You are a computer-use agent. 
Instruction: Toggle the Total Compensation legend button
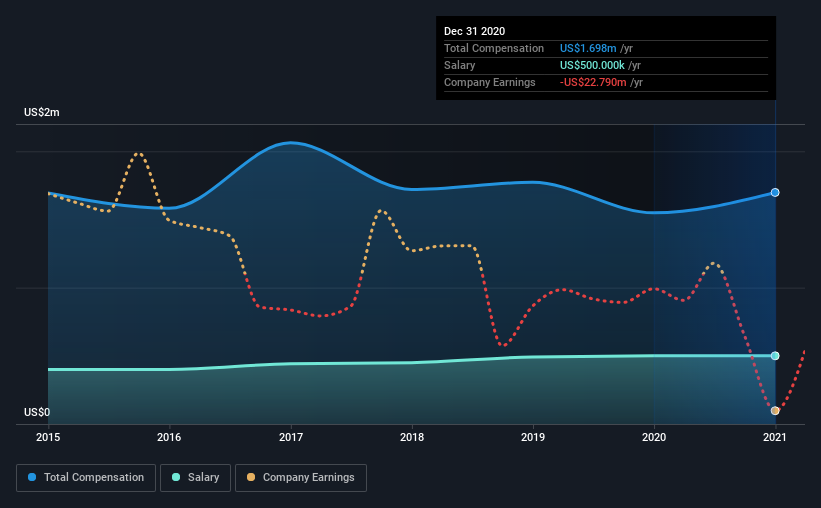click(x=86, y=478)
